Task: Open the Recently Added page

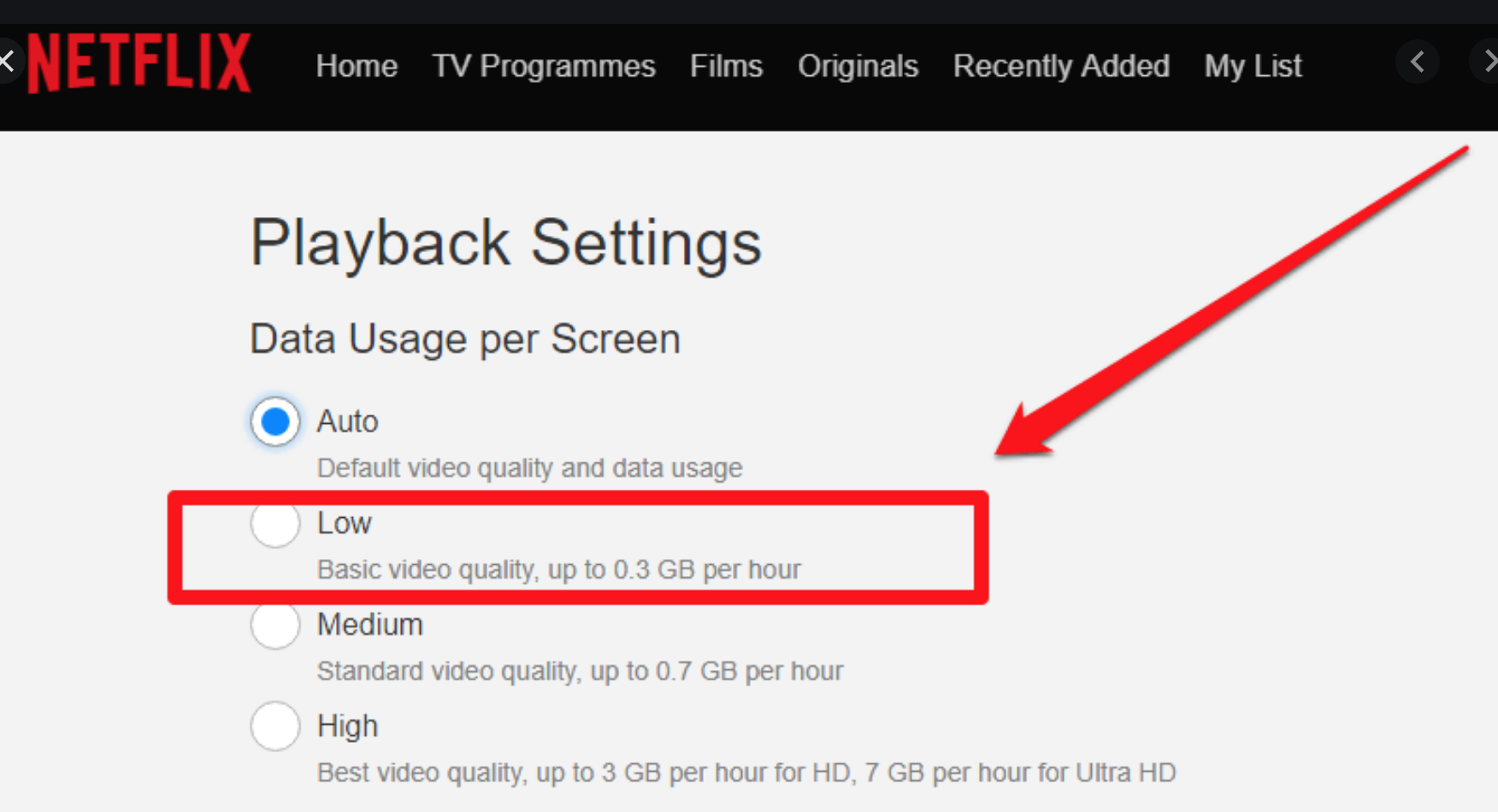Action: point(1061,66)
